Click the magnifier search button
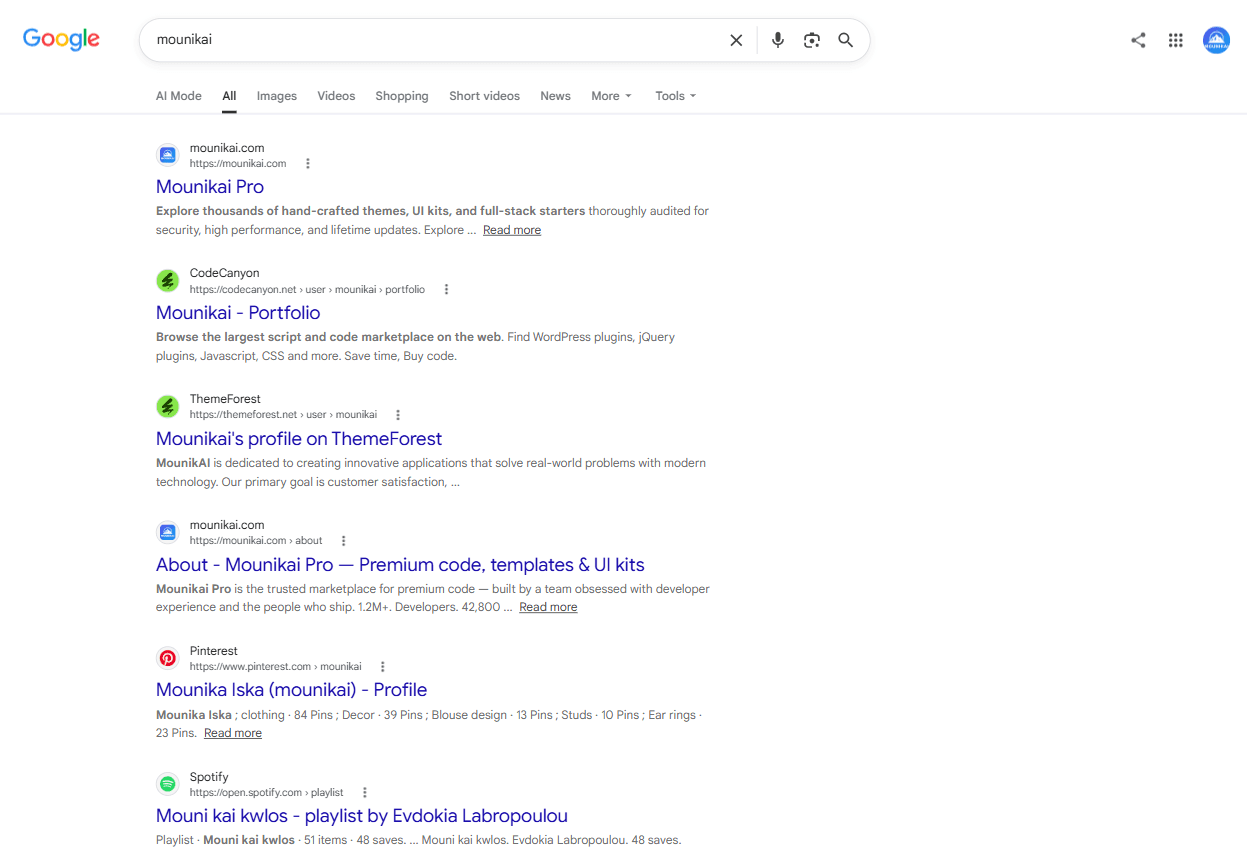The height and width of the screenshot is (852, 1247). pos(846,40)
